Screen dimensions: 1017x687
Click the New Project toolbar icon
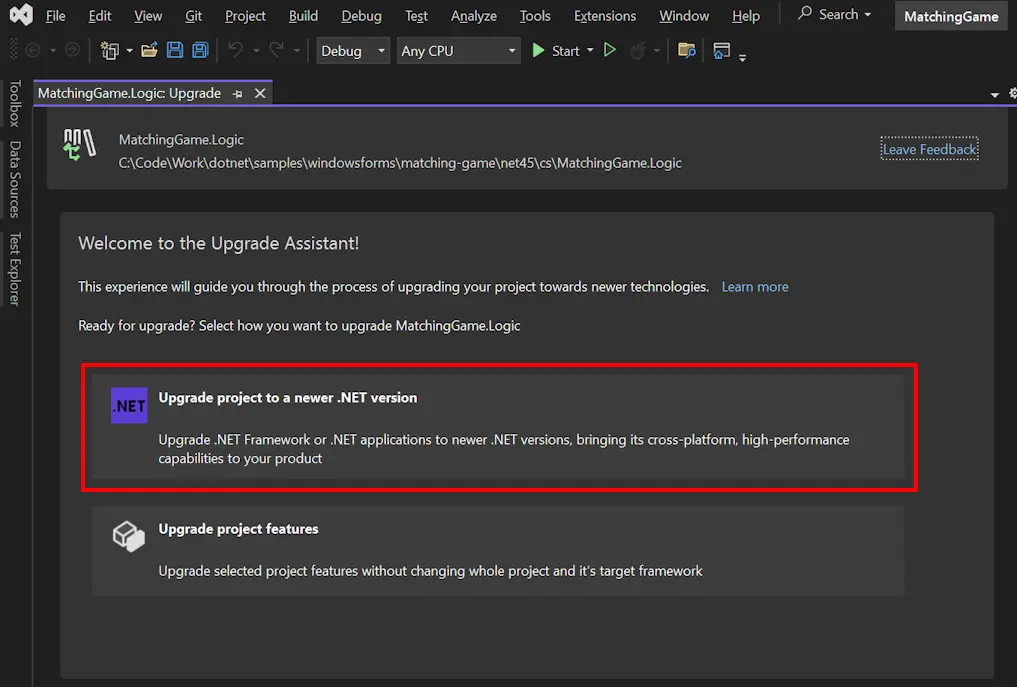[109, 51]
